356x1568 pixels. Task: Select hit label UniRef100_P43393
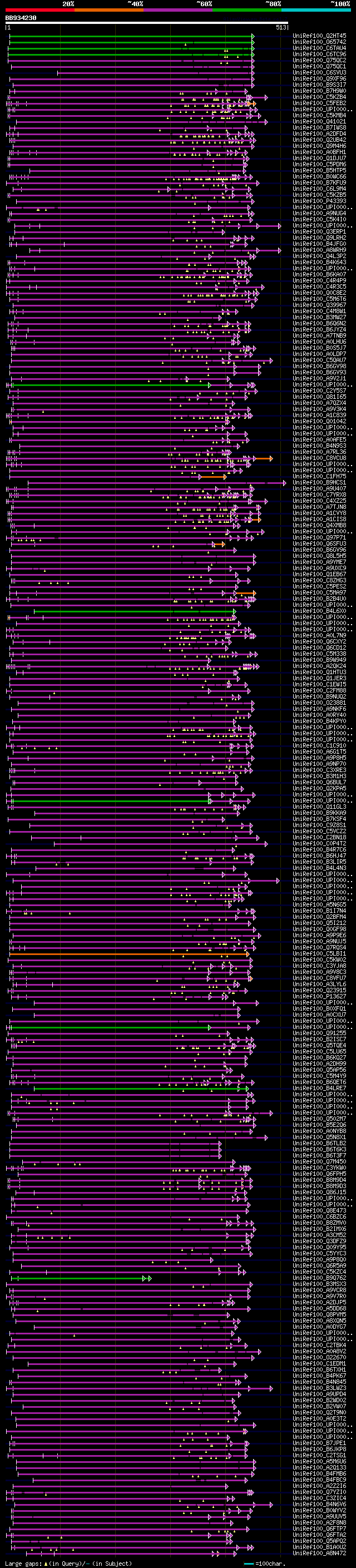tap(319, 201)
